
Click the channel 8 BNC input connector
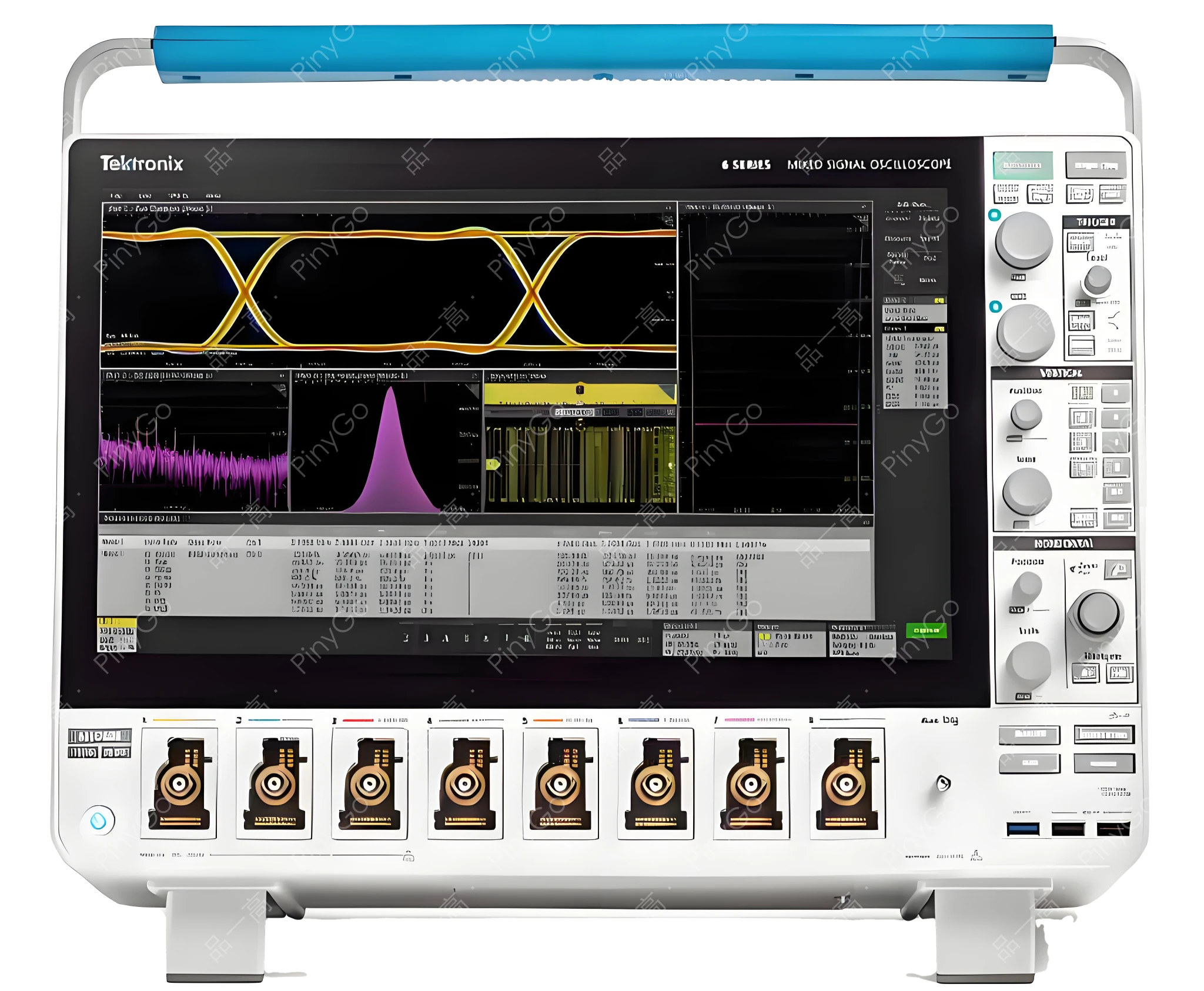tap(845, 784)
